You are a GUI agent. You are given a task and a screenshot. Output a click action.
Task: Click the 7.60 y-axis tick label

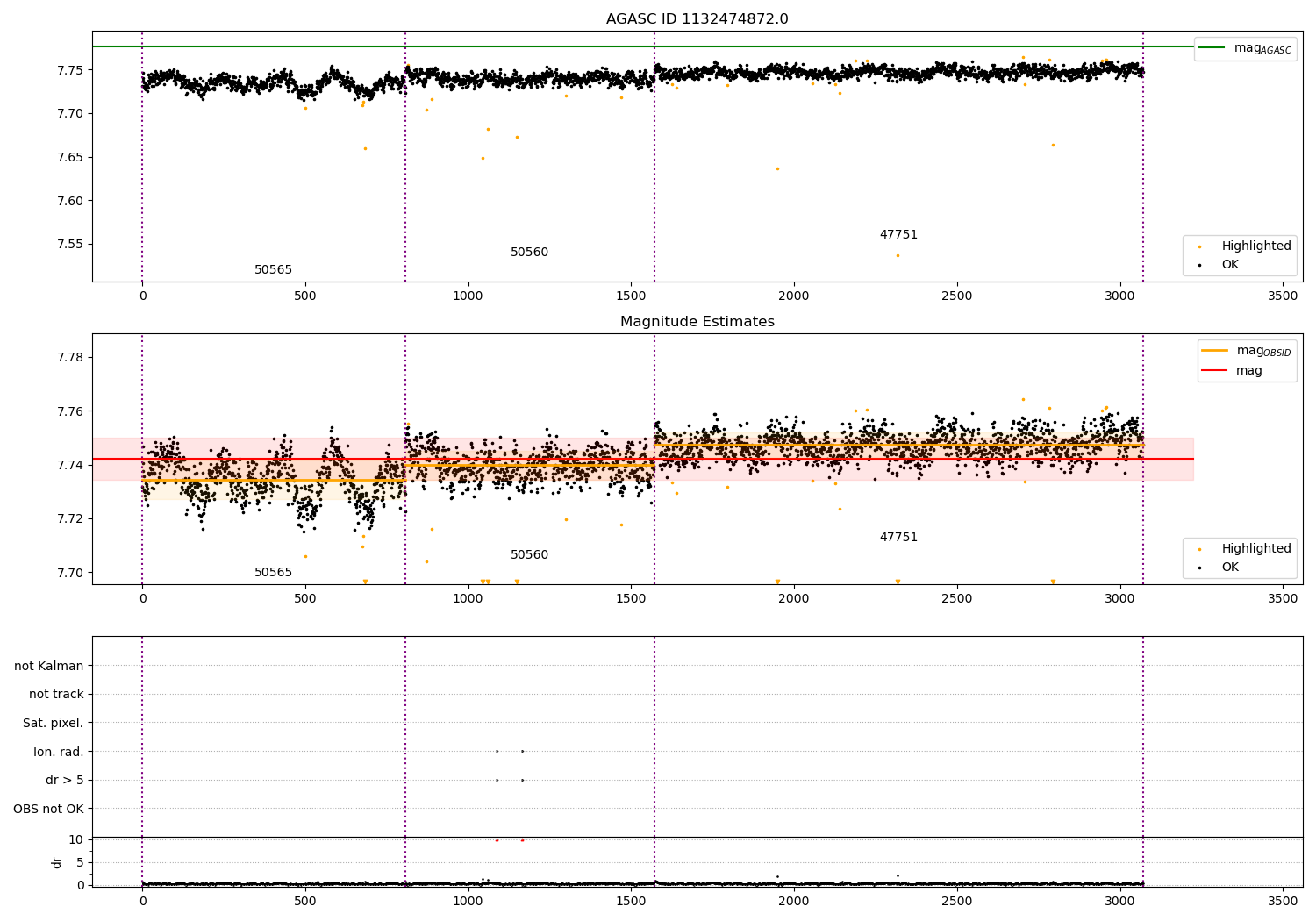[x=70, y=201]
